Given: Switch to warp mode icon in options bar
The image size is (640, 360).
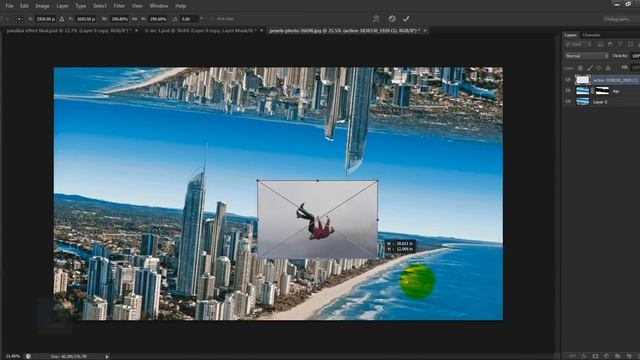Looking at the screenshot, I should (x=376, y=19).
